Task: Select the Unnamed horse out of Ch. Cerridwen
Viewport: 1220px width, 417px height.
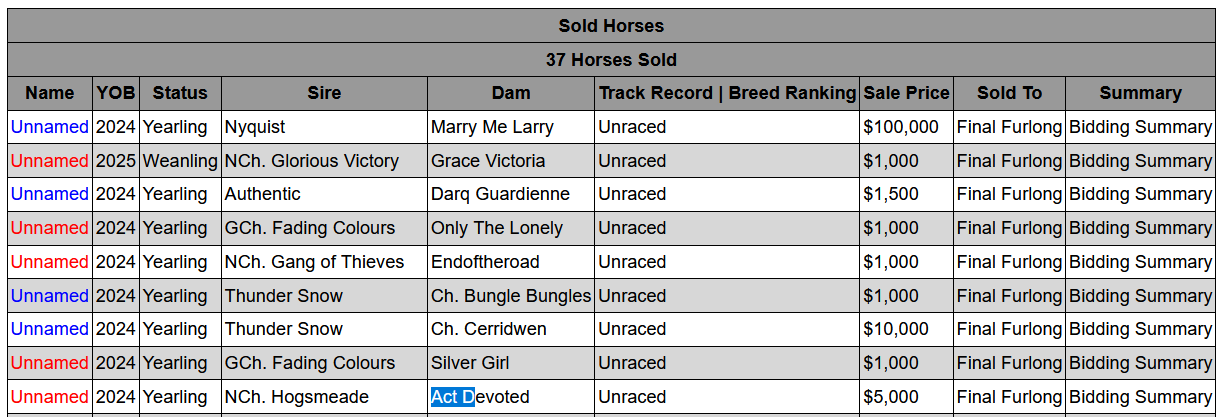Action: pyautogui.click(x=49, y=329)
